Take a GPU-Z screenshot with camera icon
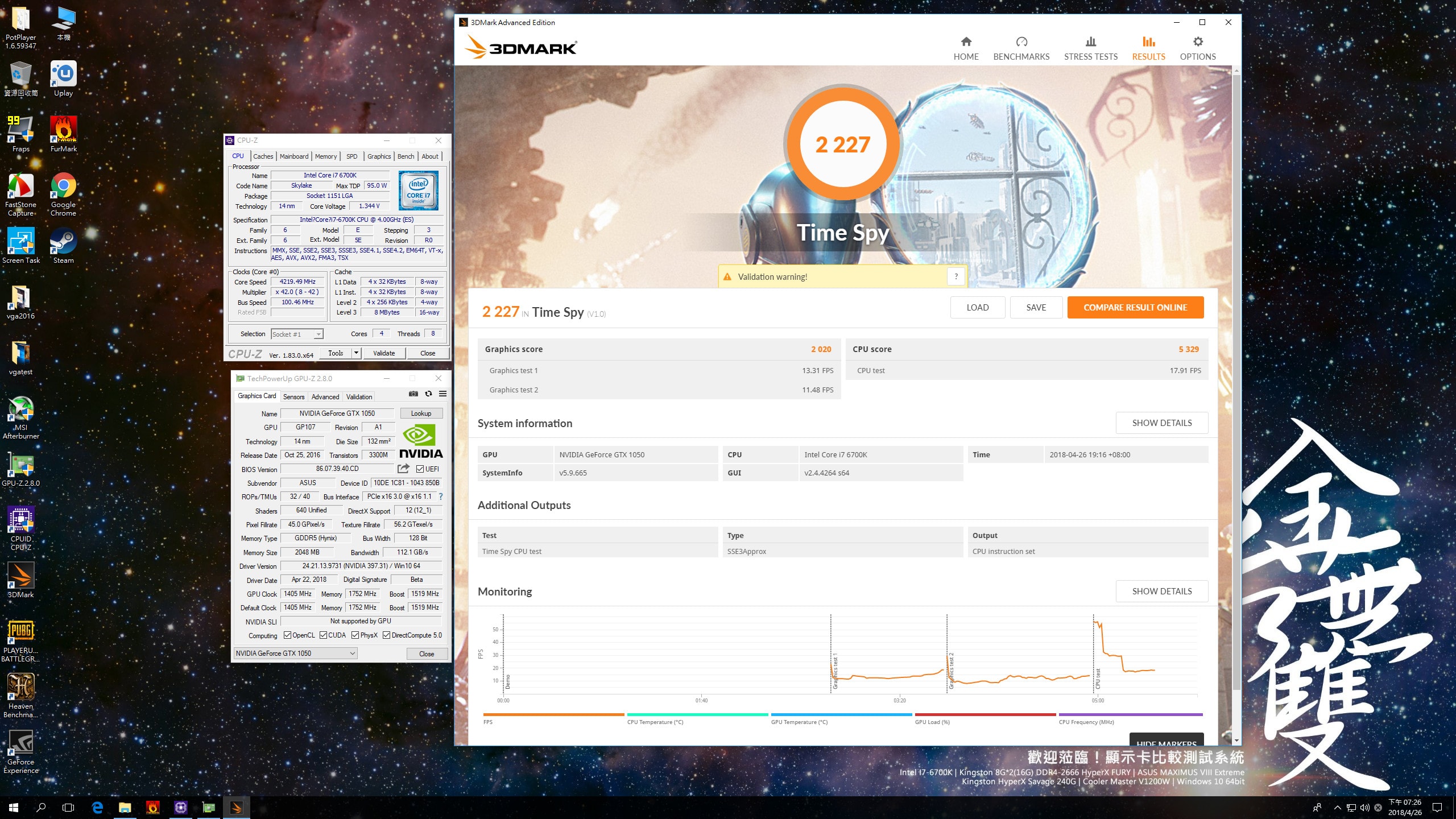The width and height of the screenshot is (1456, 819). [413, 394]
